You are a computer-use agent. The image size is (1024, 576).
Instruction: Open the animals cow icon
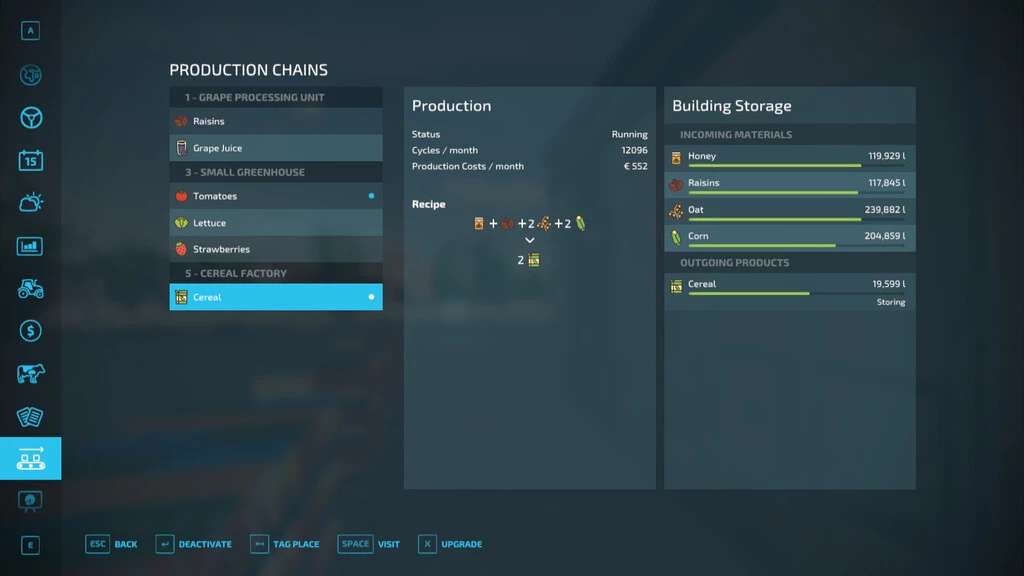click(30, 374)
